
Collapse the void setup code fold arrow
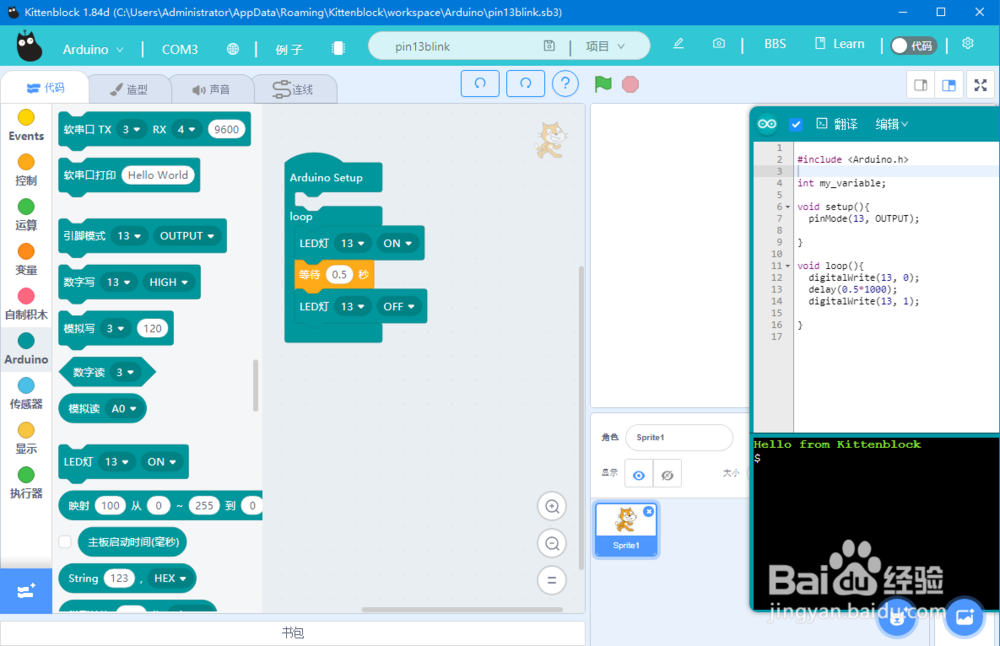[x=788, y=207]
